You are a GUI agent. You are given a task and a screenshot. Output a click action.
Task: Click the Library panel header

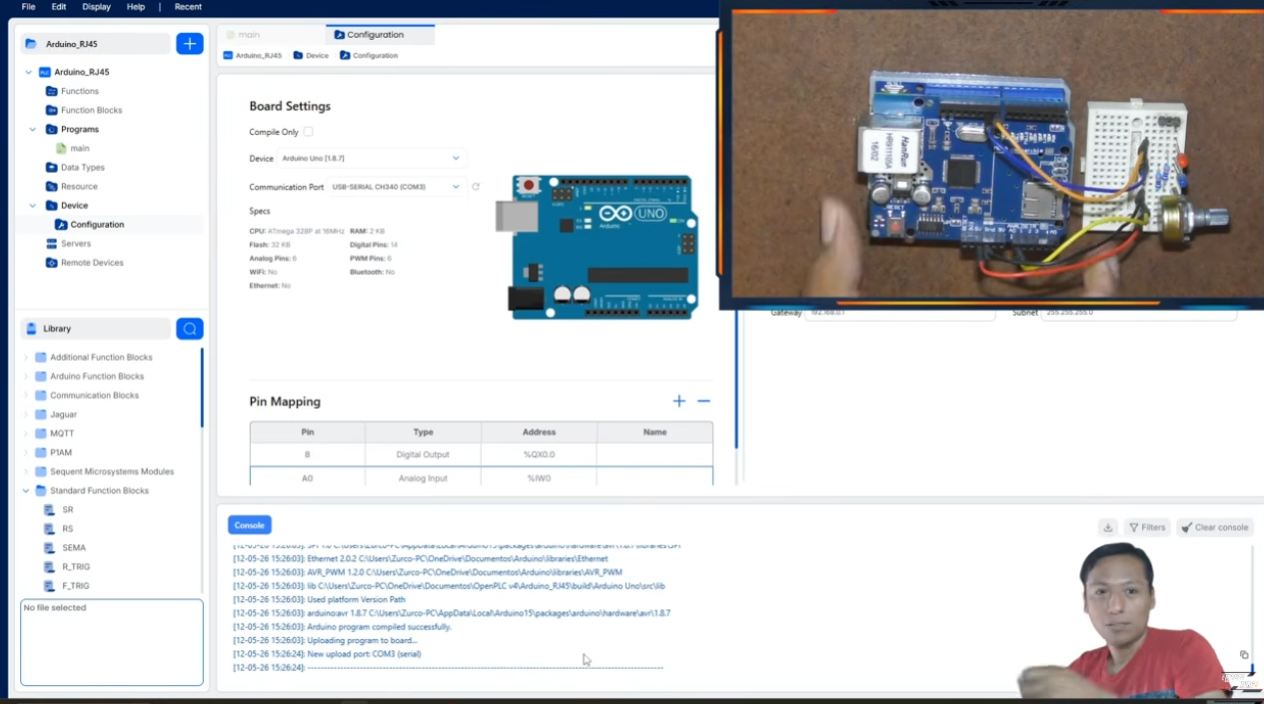pyautogui.click(x=96, y=328)
